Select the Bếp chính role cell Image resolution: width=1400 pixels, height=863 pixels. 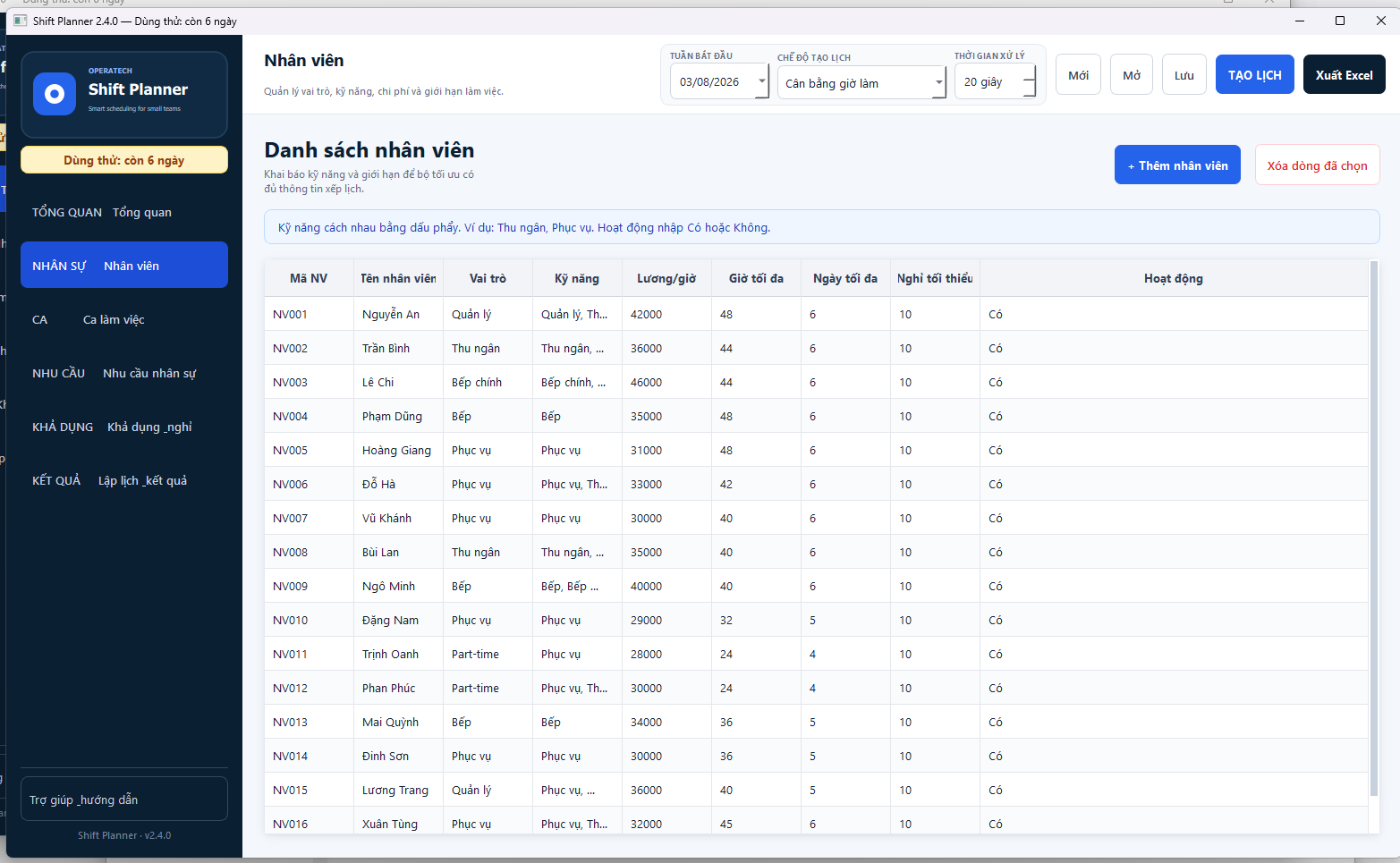pyautogui.click(x=488, y=382)
